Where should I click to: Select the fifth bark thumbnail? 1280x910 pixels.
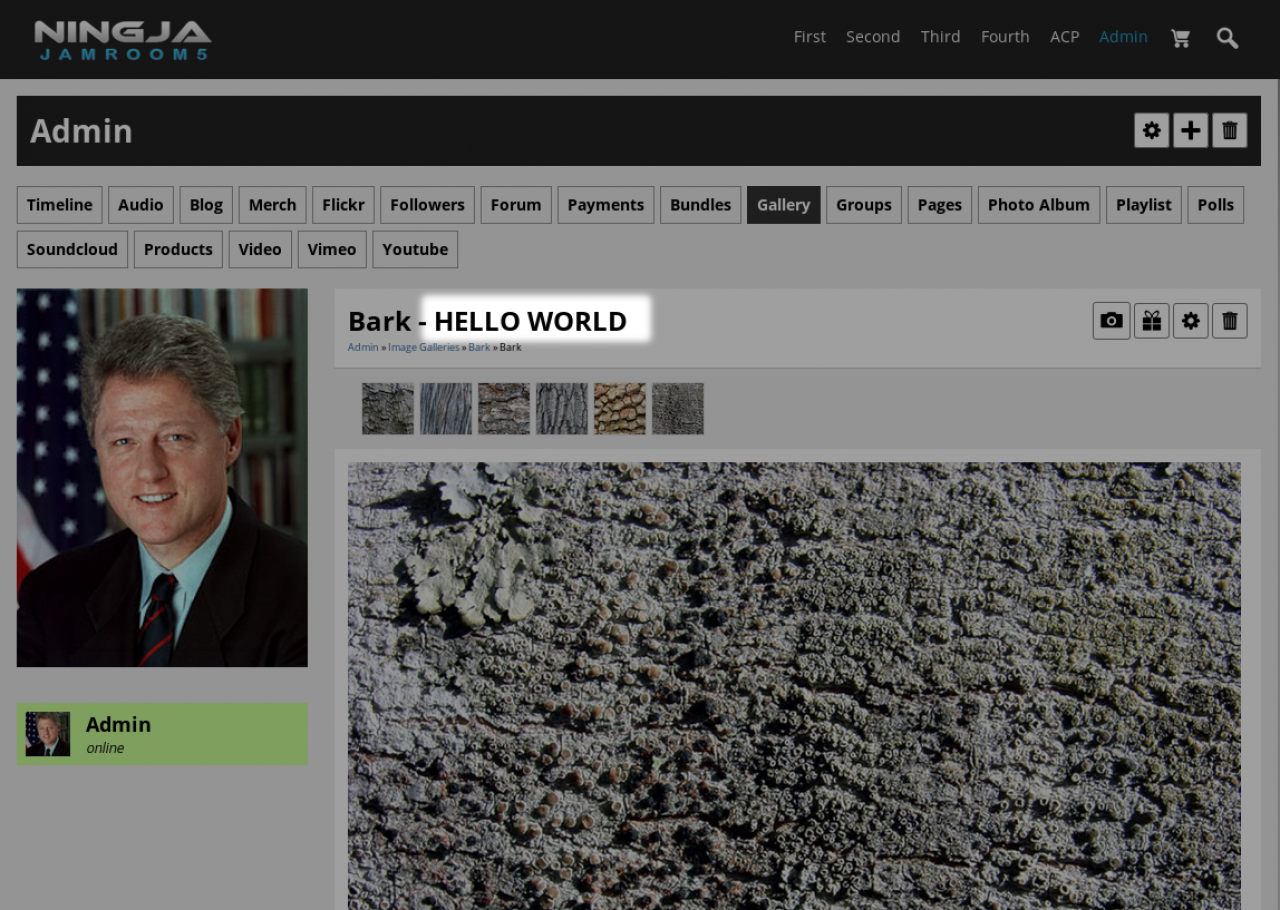pos(620,408)
